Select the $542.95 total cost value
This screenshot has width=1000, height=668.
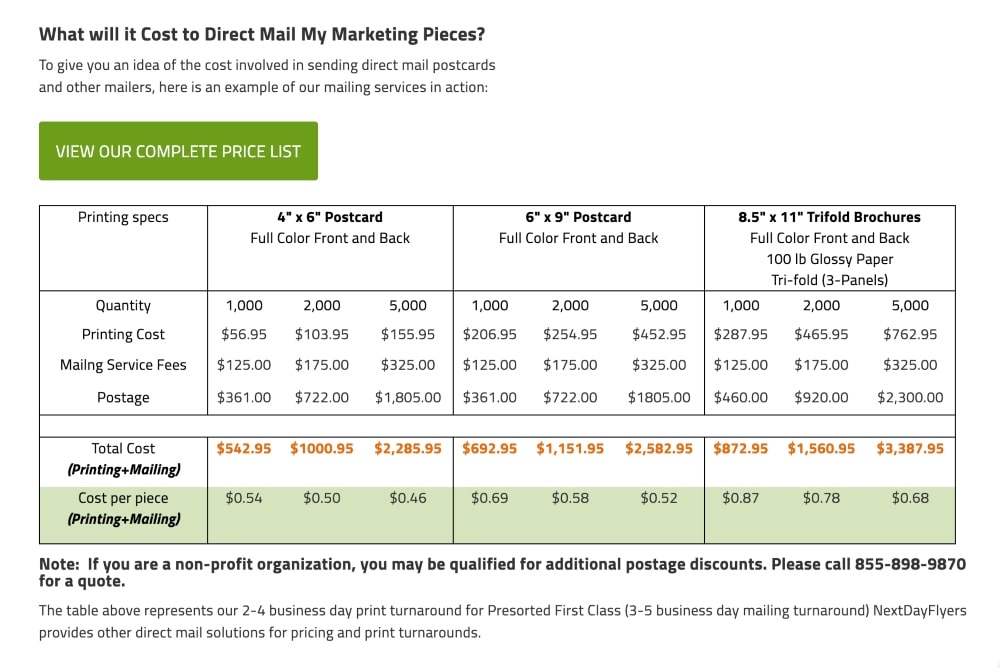tap(244, 448)
